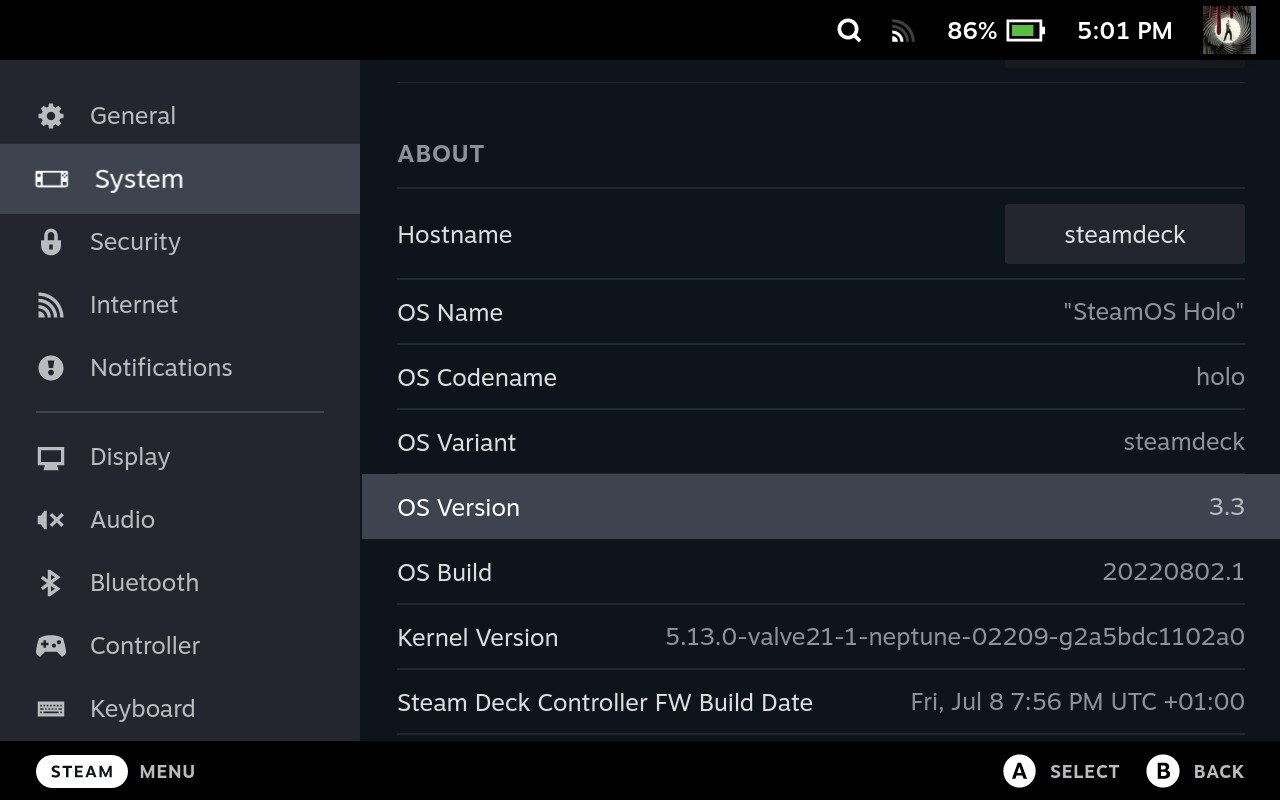Open Internet settings via the signal icon
Image resolution: width=1280 pixels, height=800 pixels.
(50, 304)
